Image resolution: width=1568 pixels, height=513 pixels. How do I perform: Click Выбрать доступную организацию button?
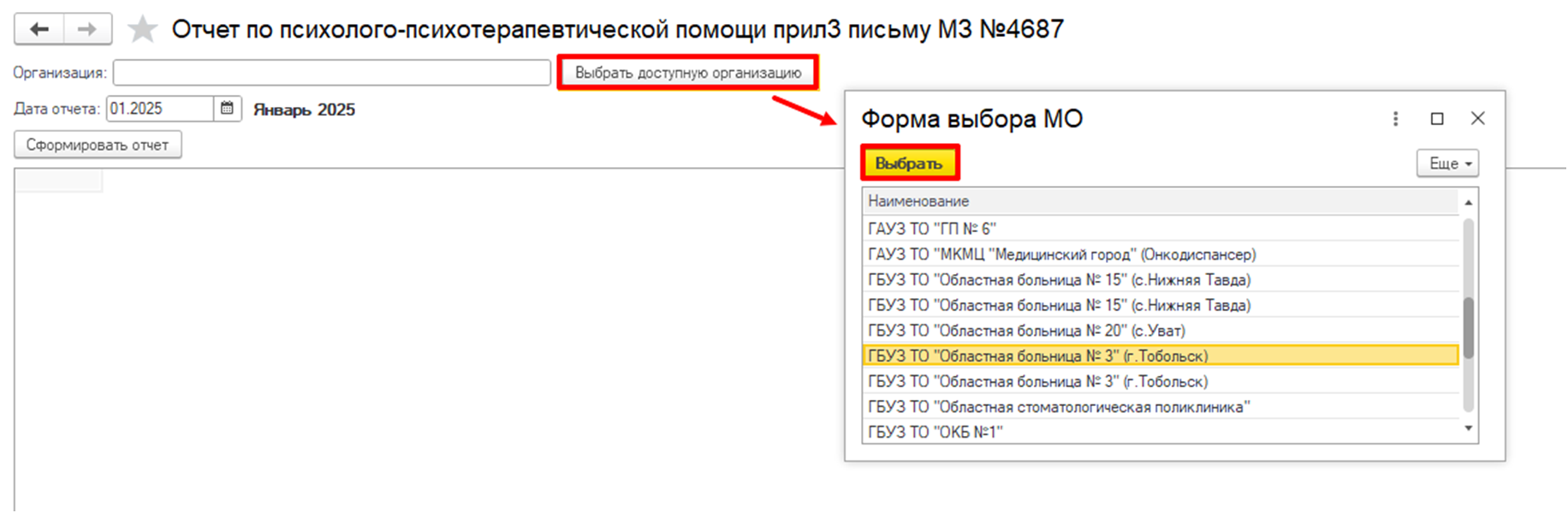[x=688, y=73]
